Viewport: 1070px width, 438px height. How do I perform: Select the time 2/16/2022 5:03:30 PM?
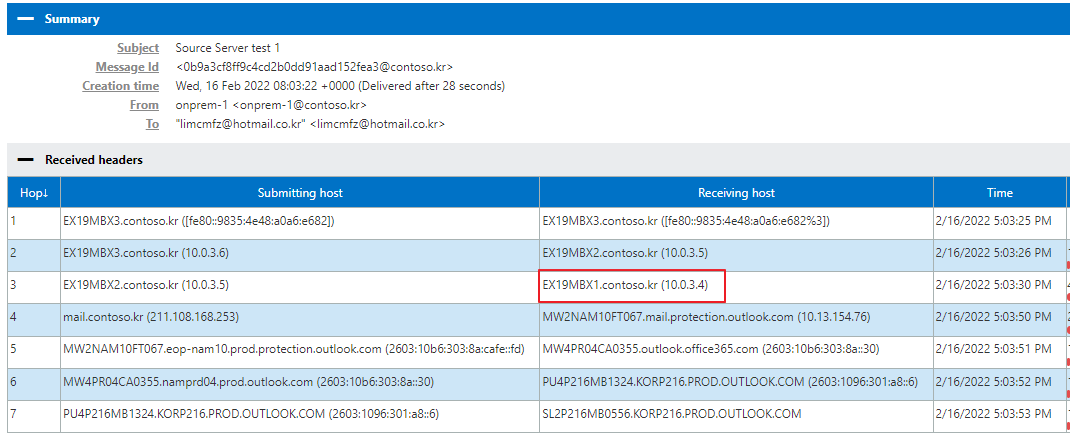(995, 286)
